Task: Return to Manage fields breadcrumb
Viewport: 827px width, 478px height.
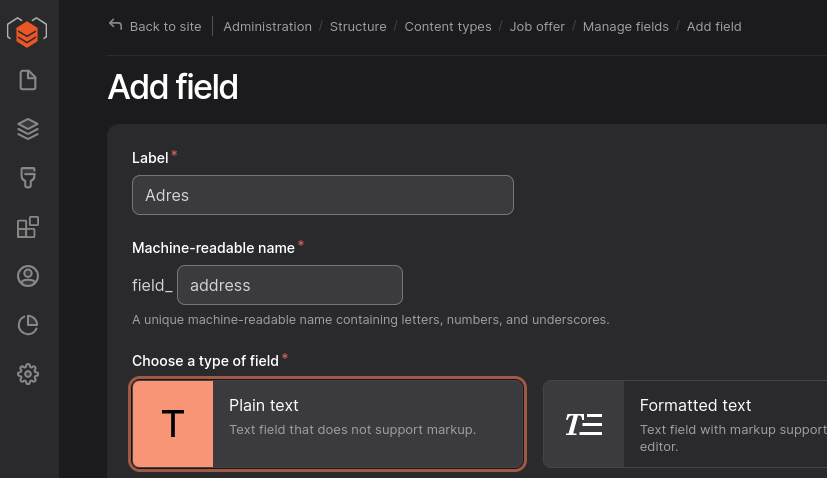Action: (625, 26)
